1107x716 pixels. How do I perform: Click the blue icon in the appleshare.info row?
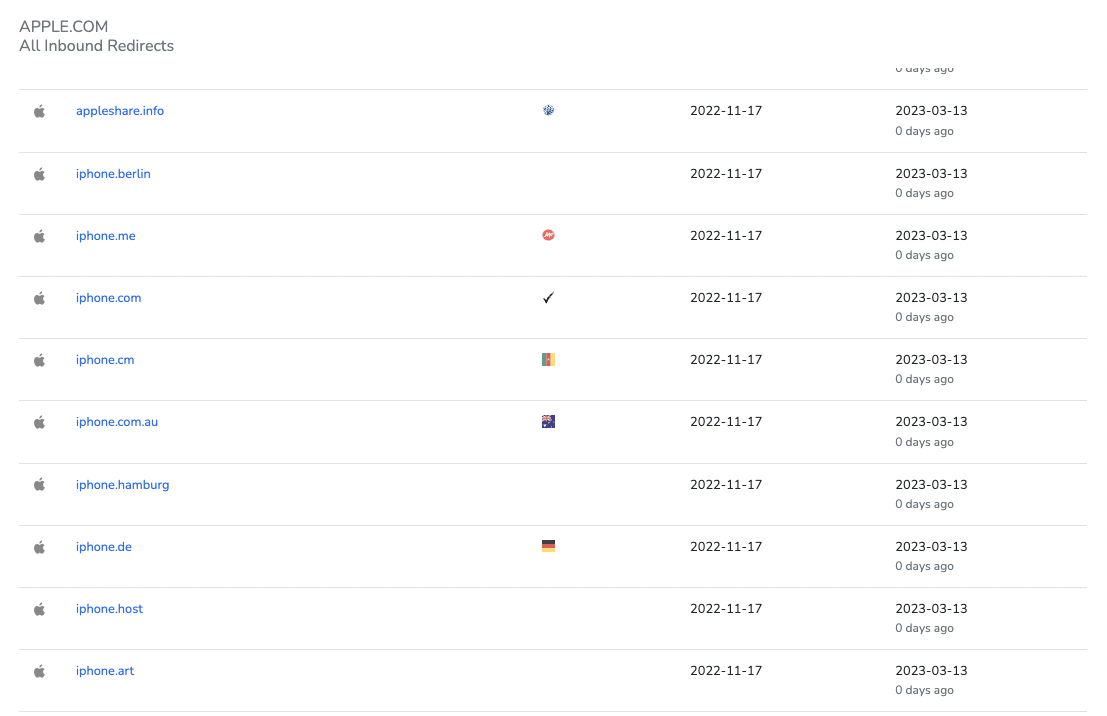click(x=548, y=111)
